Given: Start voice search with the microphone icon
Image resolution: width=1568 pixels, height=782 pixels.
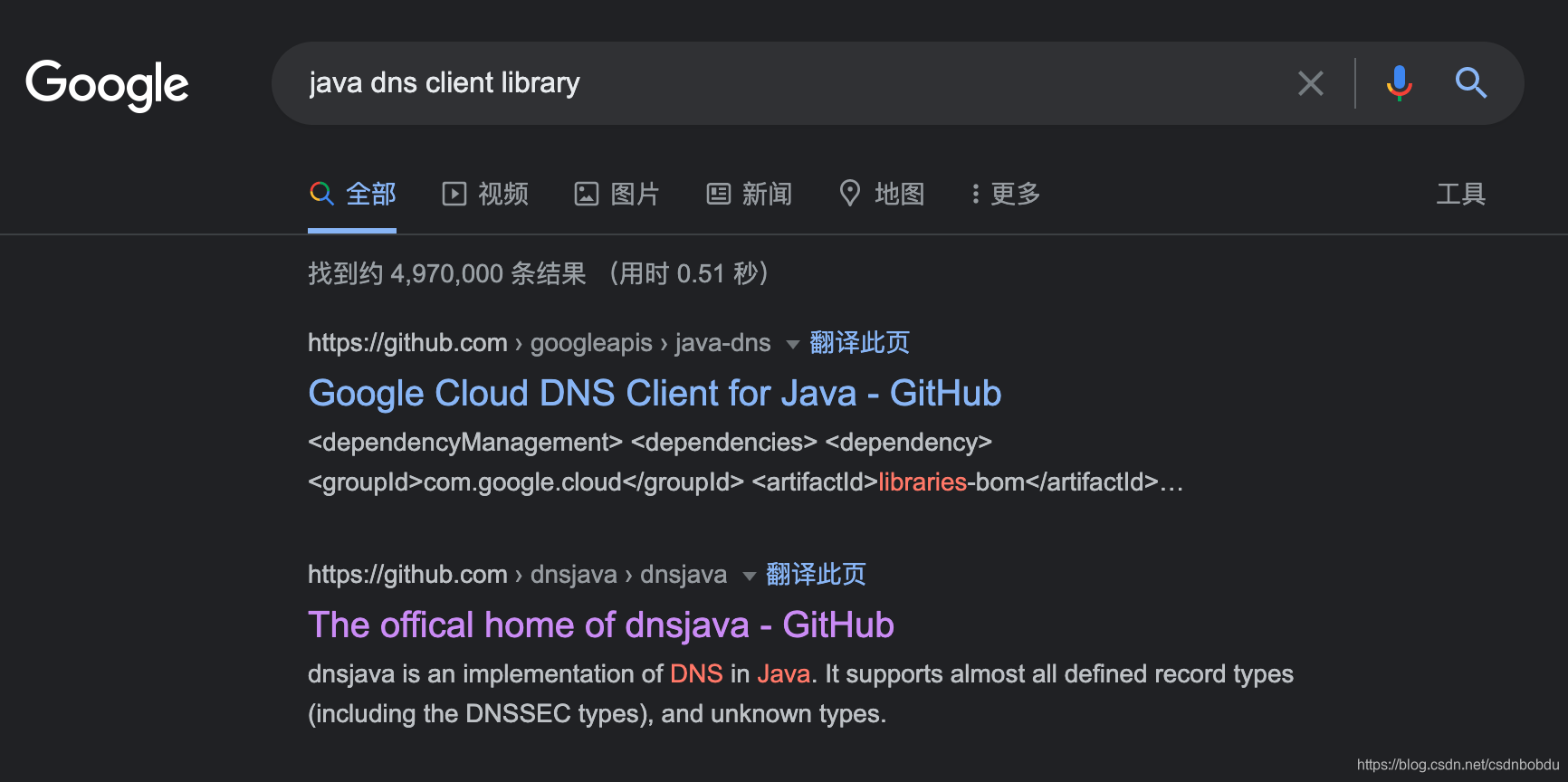Looking at the screenshot, I should (x=1399, y=83).
